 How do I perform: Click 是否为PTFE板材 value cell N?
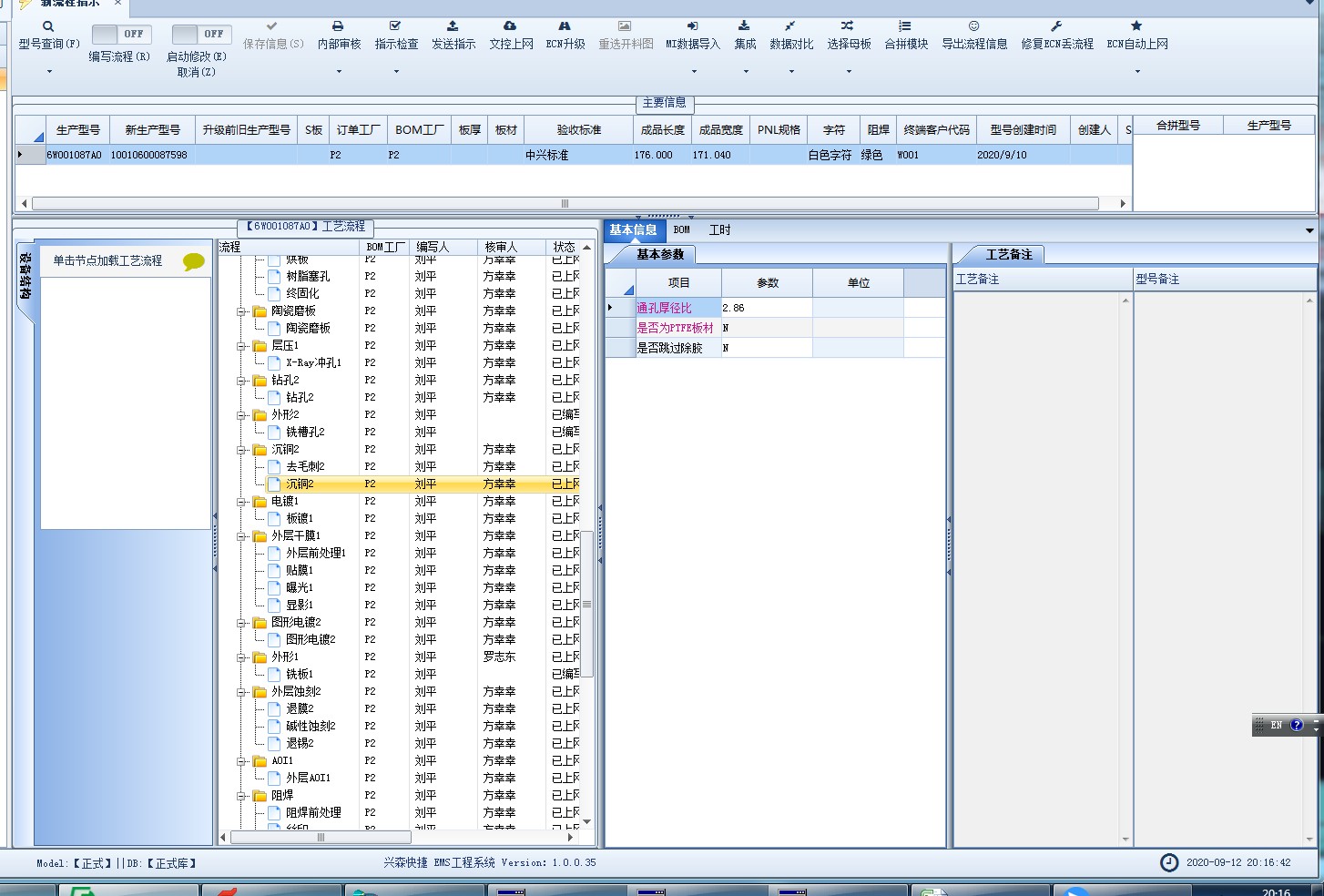click(x=767, y=328)
